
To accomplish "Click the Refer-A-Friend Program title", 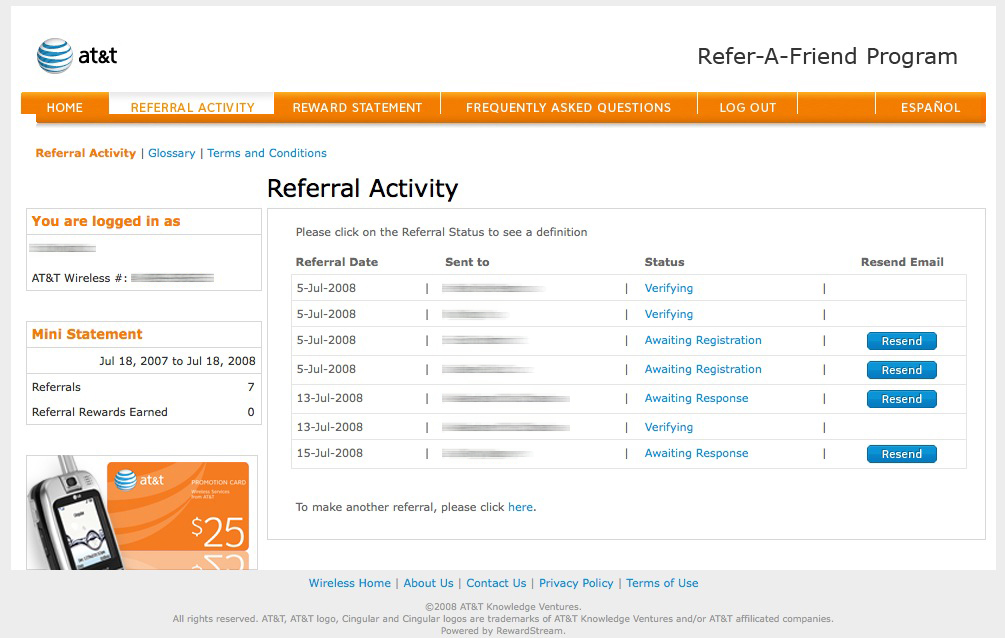I will (827, 56).
